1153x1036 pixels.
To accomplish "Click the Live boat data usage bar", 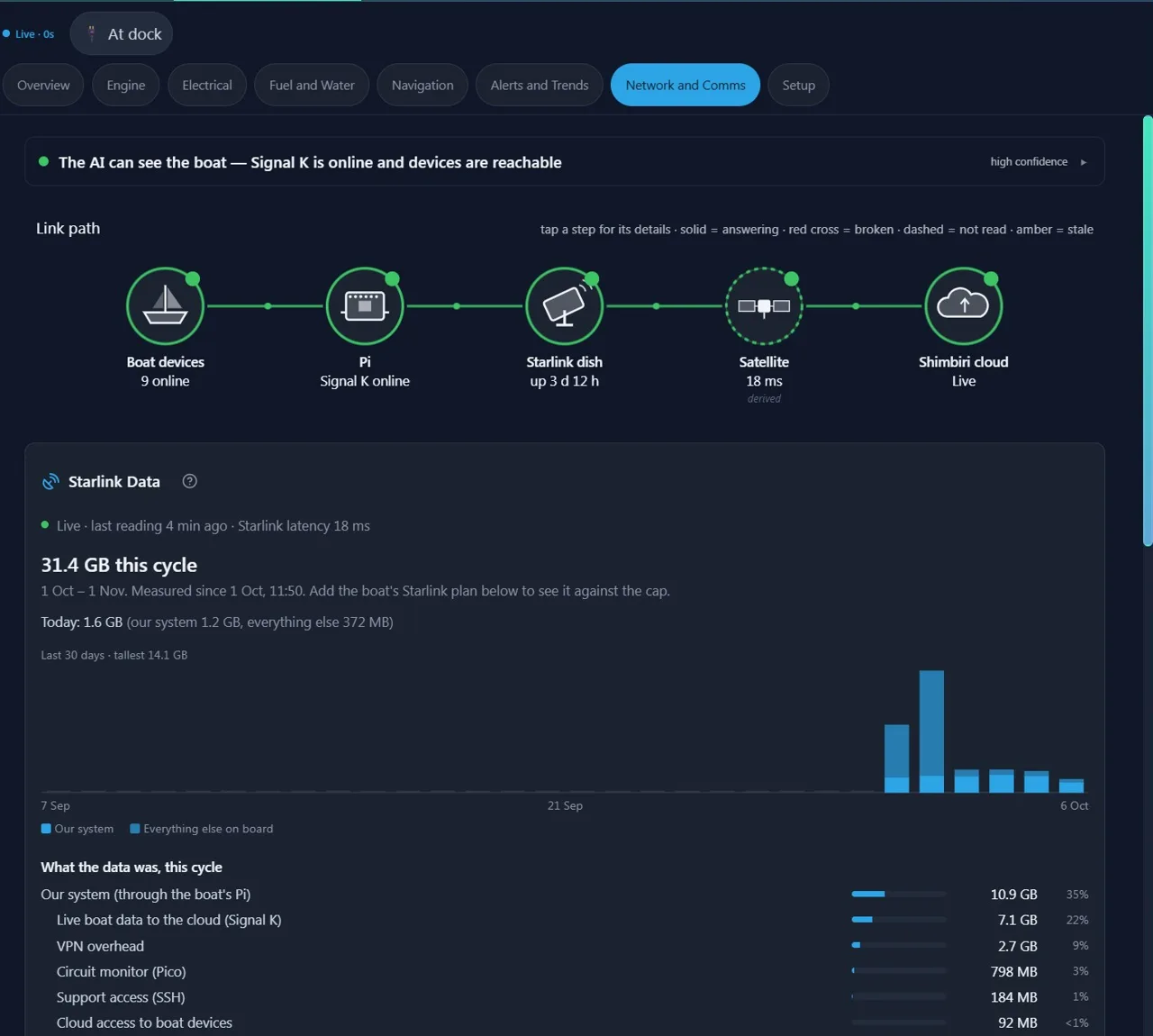I will pos(899,920).
